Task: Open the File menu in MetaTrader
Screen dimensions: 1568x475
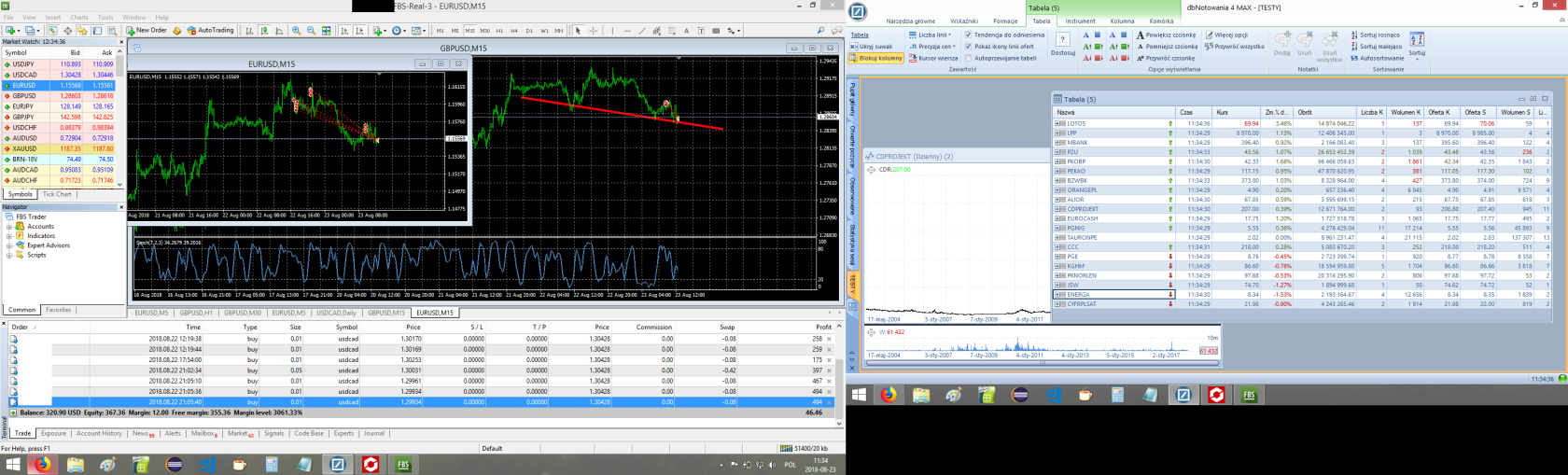Action: pos(8,17)
